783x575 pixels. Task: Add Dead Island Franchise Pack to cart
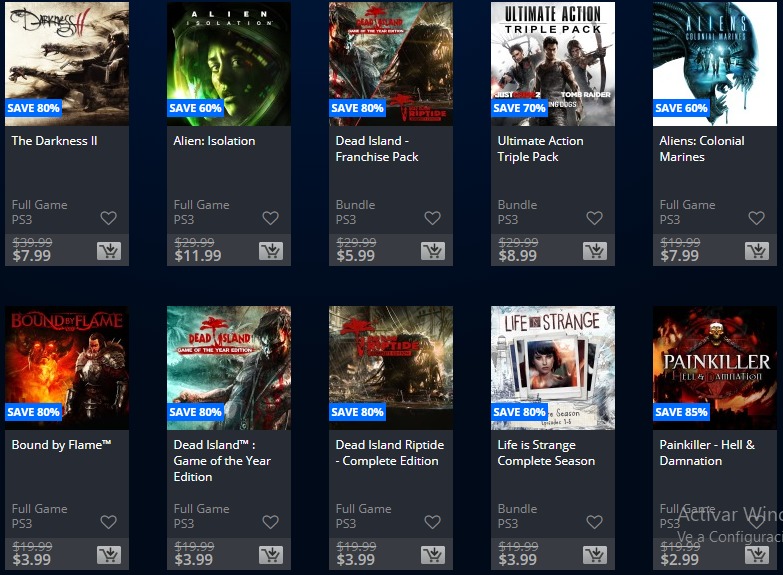433,251
